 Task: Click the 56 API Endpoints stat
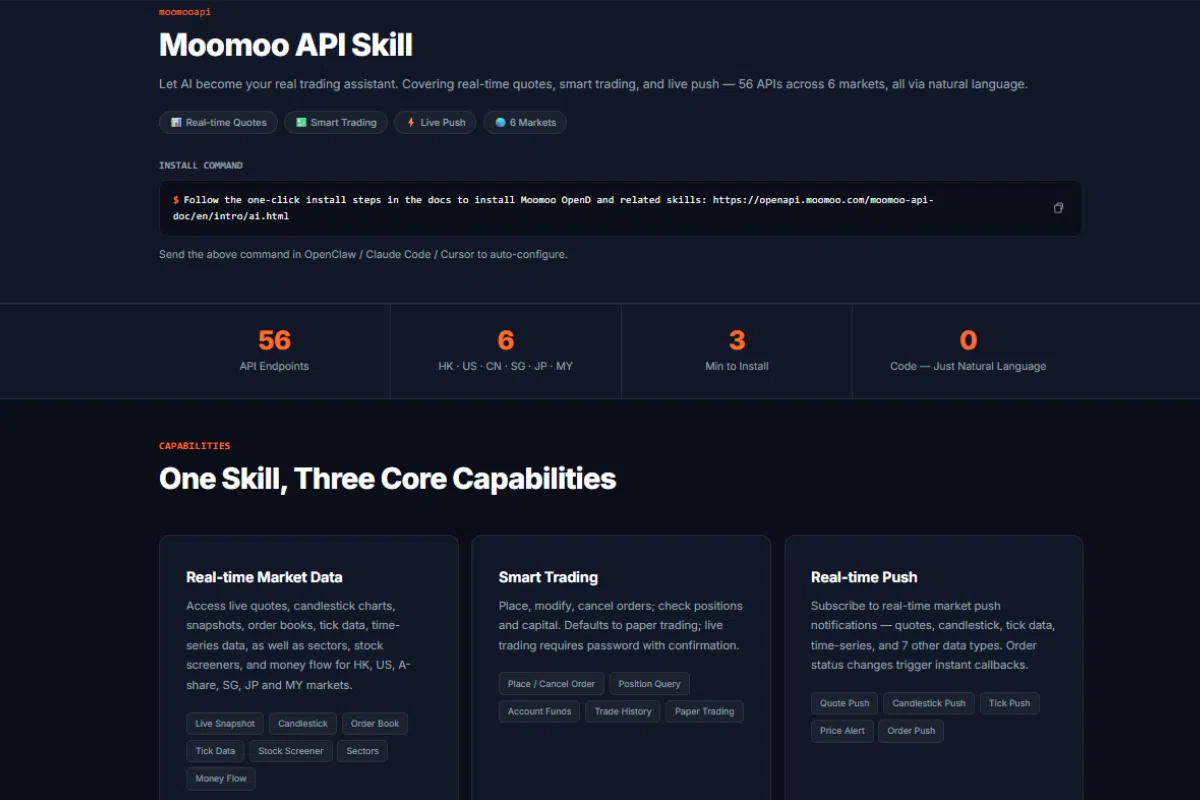click(x=274, y=351)
